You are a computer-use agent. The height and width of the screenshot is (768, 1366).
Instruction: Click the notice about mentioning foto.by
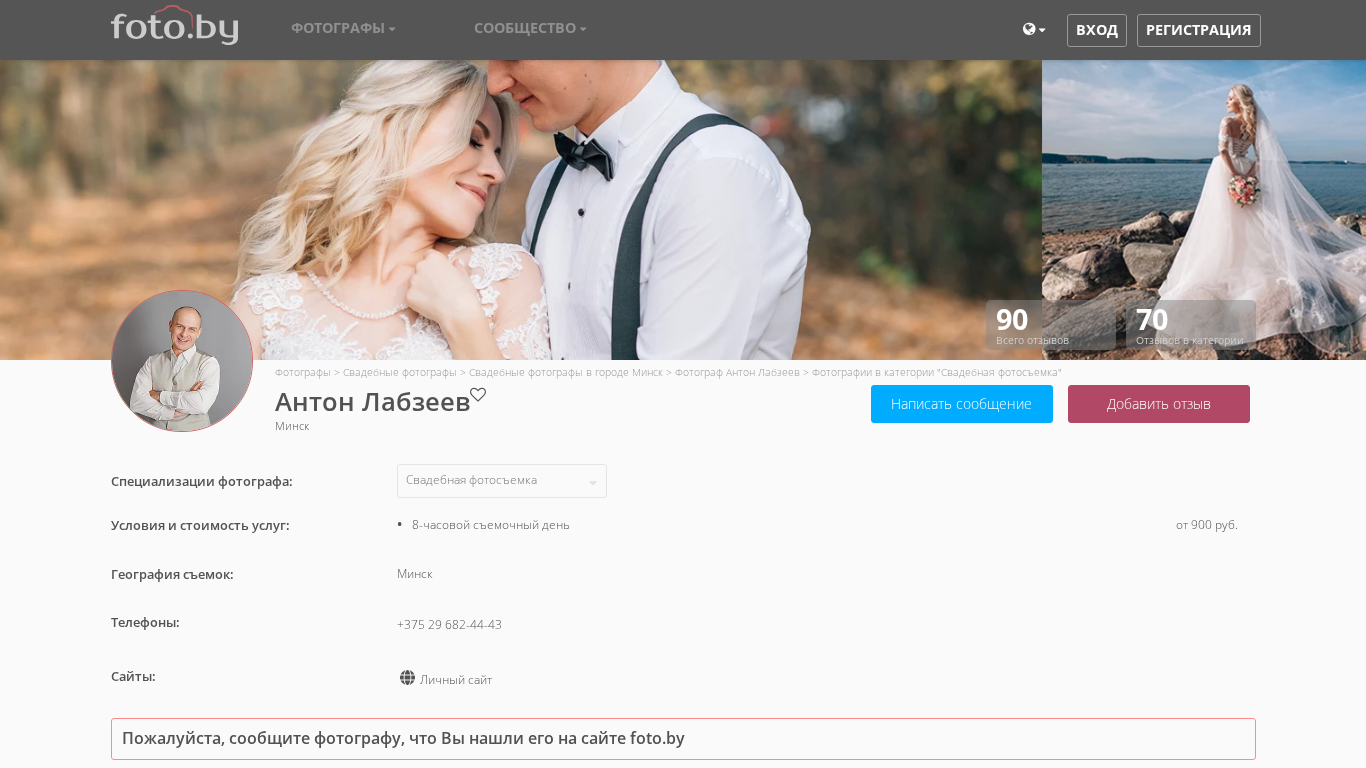click(683, 739)
